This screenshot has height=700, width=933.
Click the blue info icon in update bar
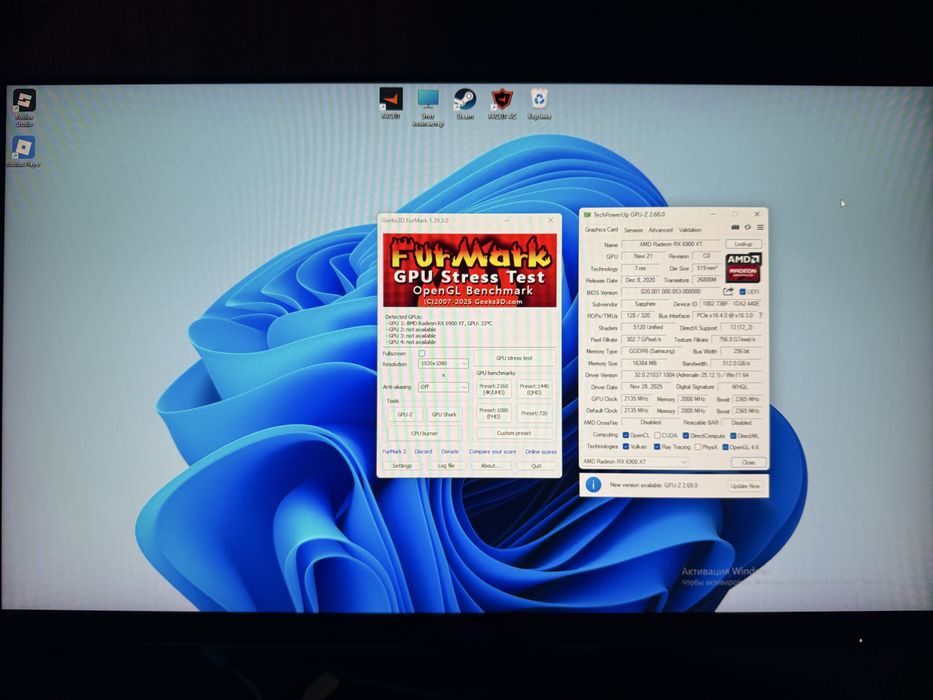point(593,485)
